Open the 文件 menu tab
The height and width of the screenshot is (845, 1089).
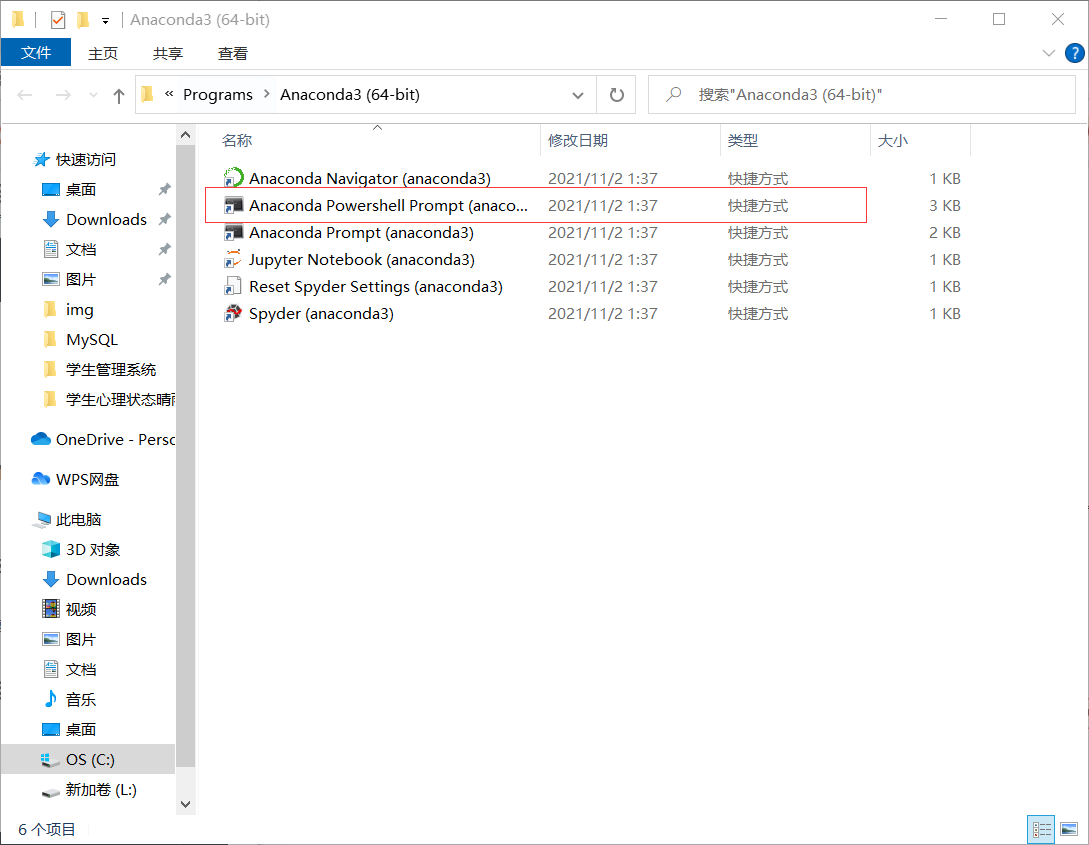[x=36, y=53]
